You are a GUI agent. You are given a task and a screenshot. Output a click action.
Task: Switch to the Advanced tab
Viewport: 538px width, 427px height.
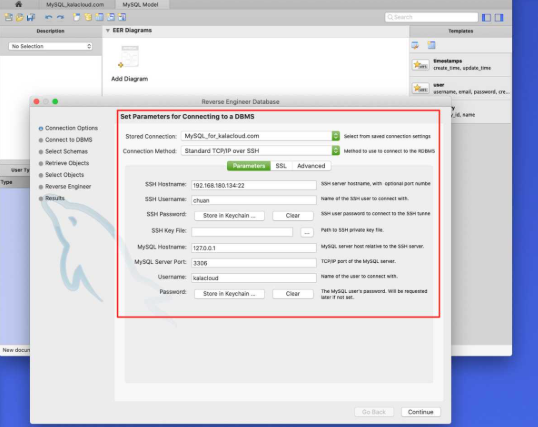coord(311,166)
